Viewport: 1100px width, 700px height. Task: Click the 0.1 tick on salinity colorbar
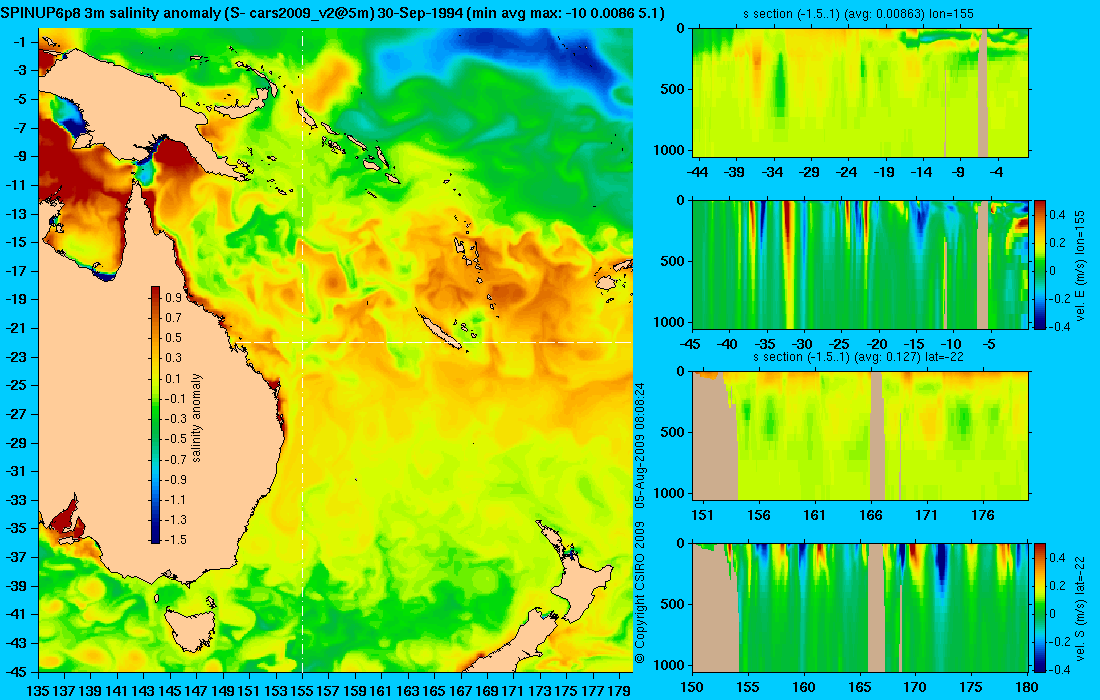(x=173, y=378)
